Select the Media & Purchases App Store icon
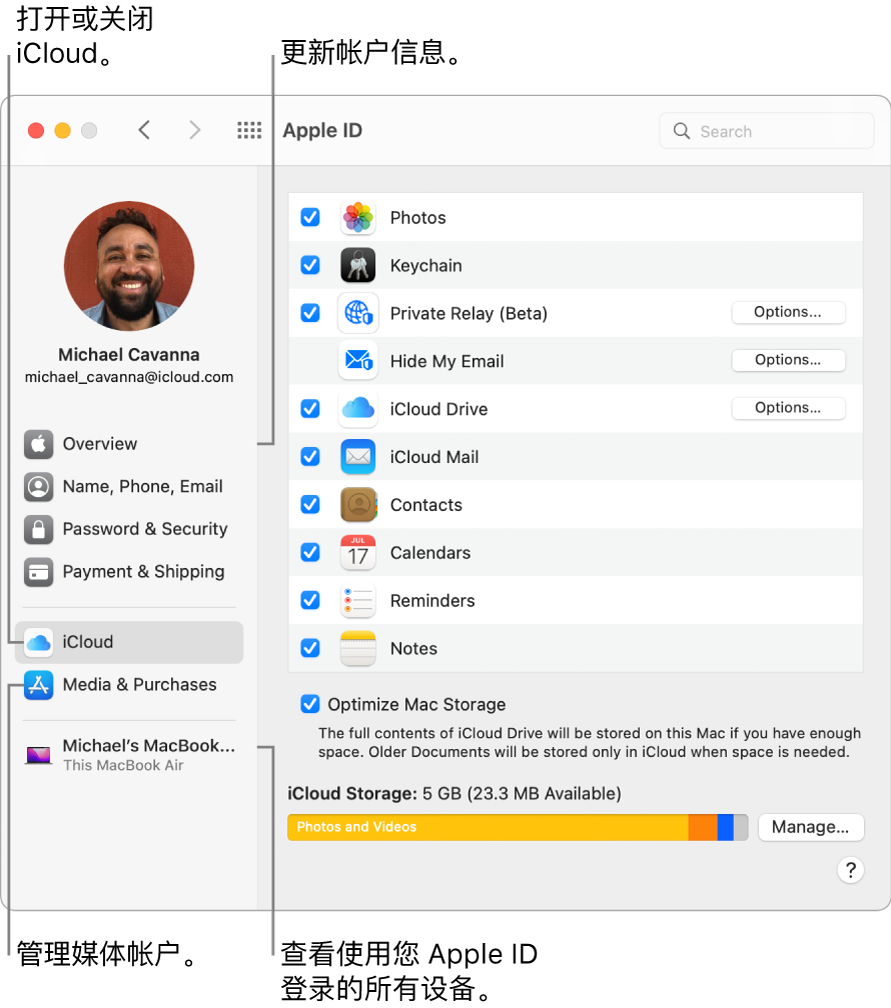This screenshot has height=1008, width=891. [37, 685]
